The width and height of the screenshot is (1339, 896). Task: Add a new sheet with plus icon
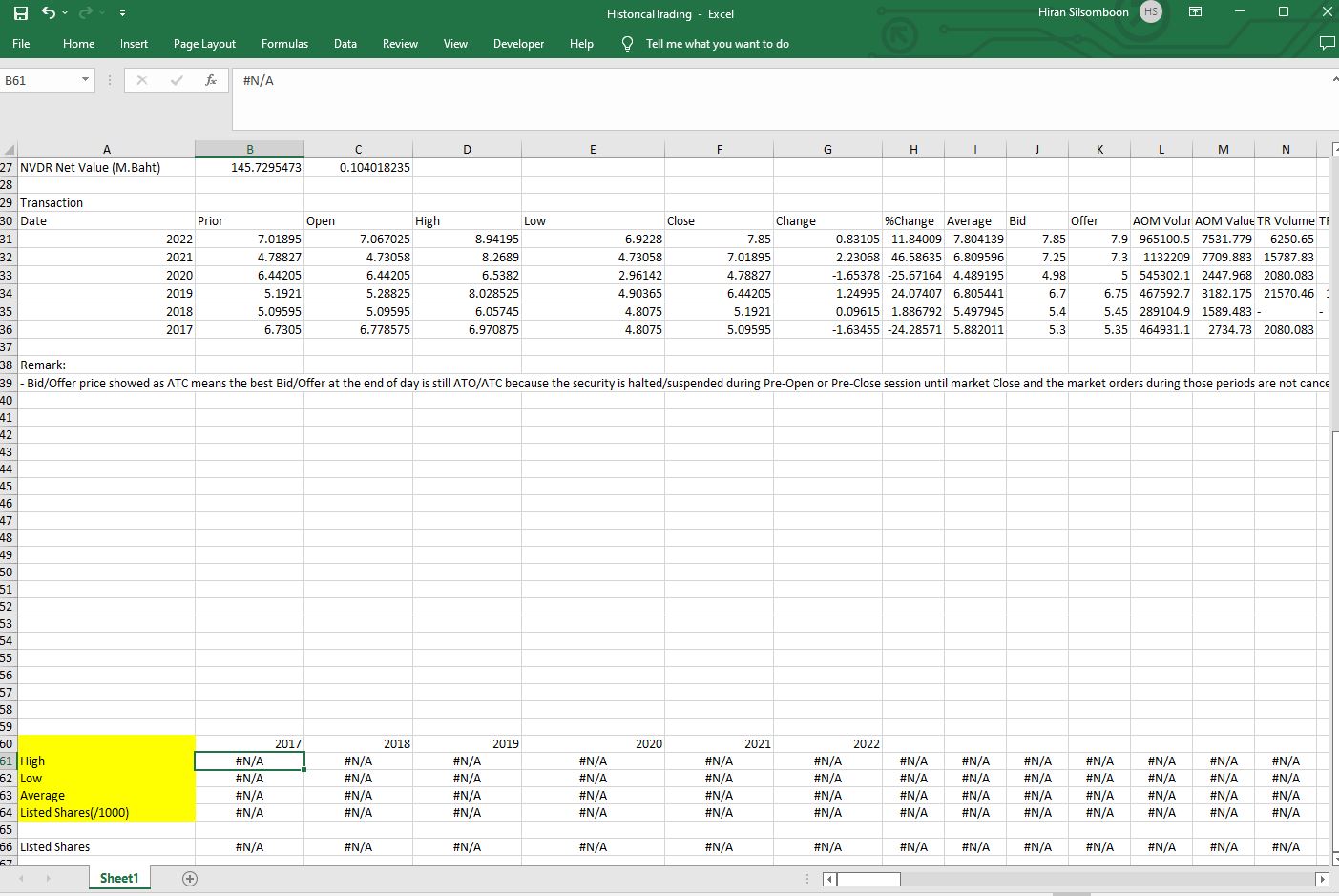click(190, 878)
